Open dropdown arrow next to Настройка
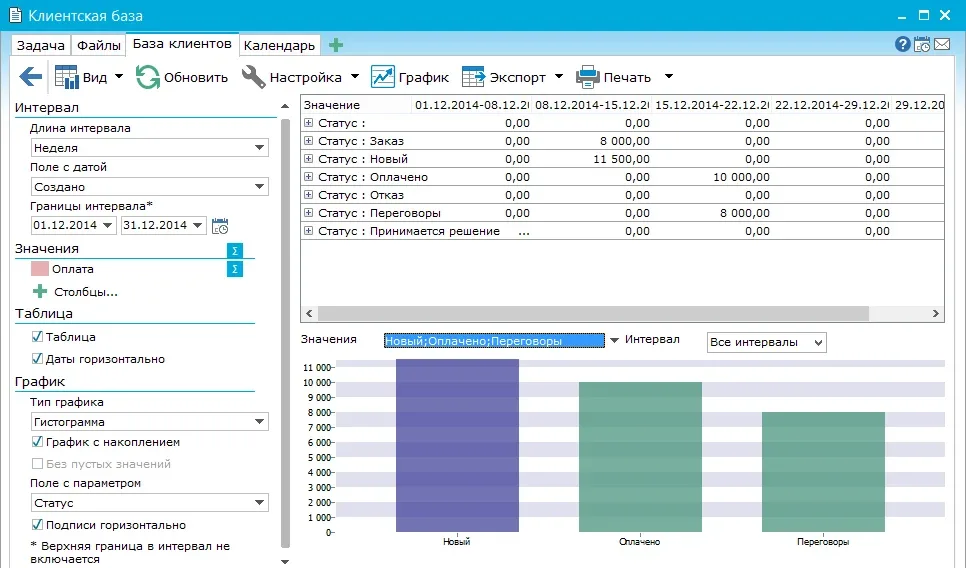The width and height of the screenshot is (966, 568). [355, 77]
